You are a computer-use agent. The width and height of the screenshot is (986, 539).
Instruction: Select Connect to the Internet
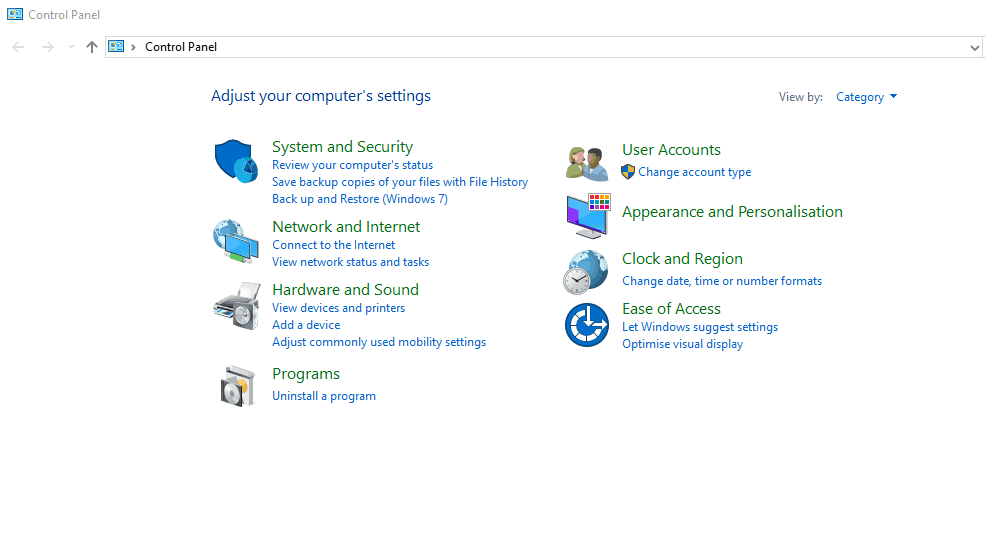(333, 245)
